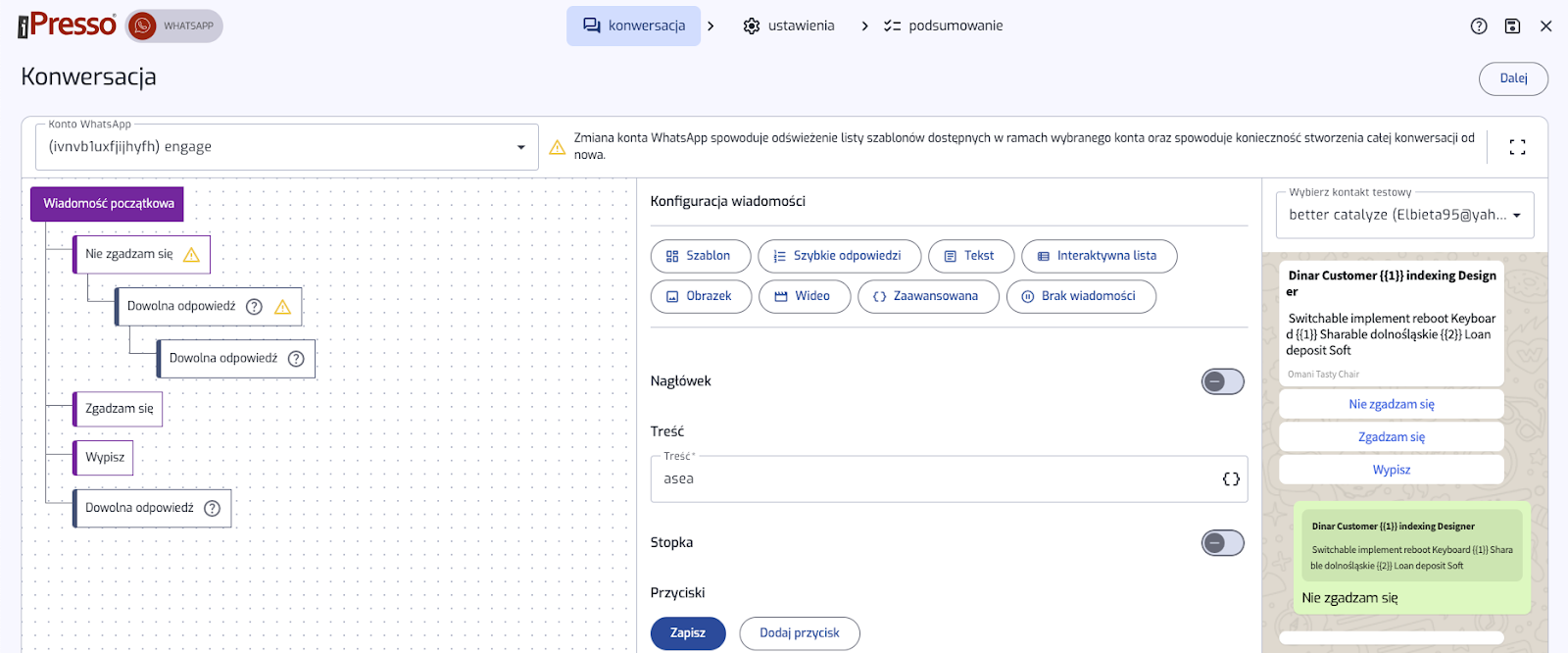The width and height of the screenshot is (1568, 653).
Task: Click the variable braces icon in Treść field
Action: [1231, 479]
